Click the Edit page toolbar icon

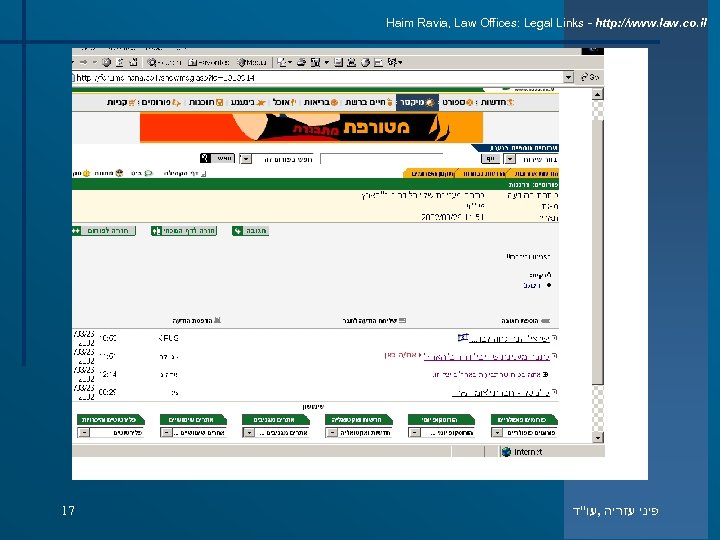pos(315,62)
